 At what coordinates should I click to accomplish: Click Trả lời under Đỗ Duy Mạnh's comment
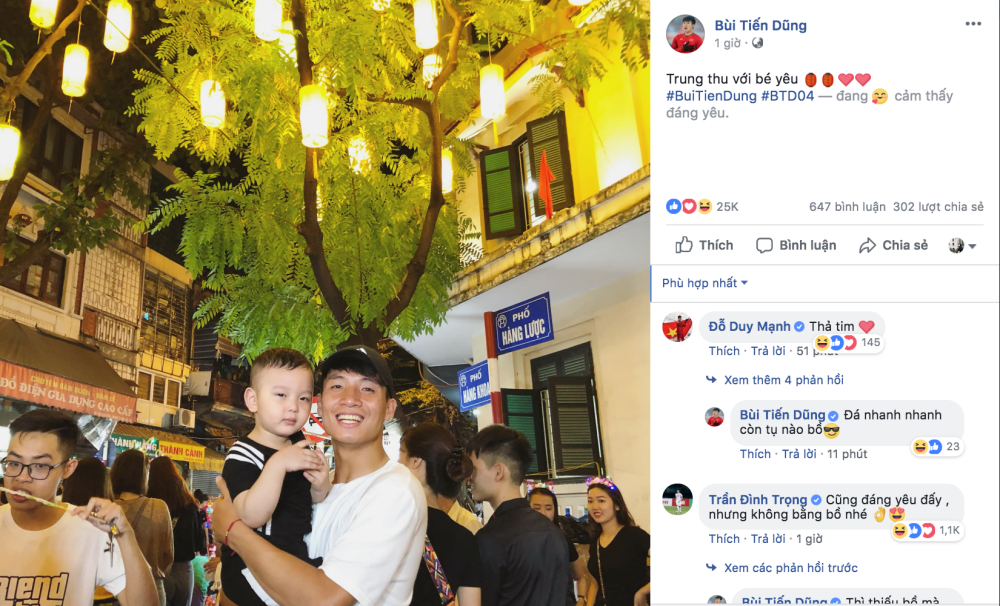[x=768, y=351]
